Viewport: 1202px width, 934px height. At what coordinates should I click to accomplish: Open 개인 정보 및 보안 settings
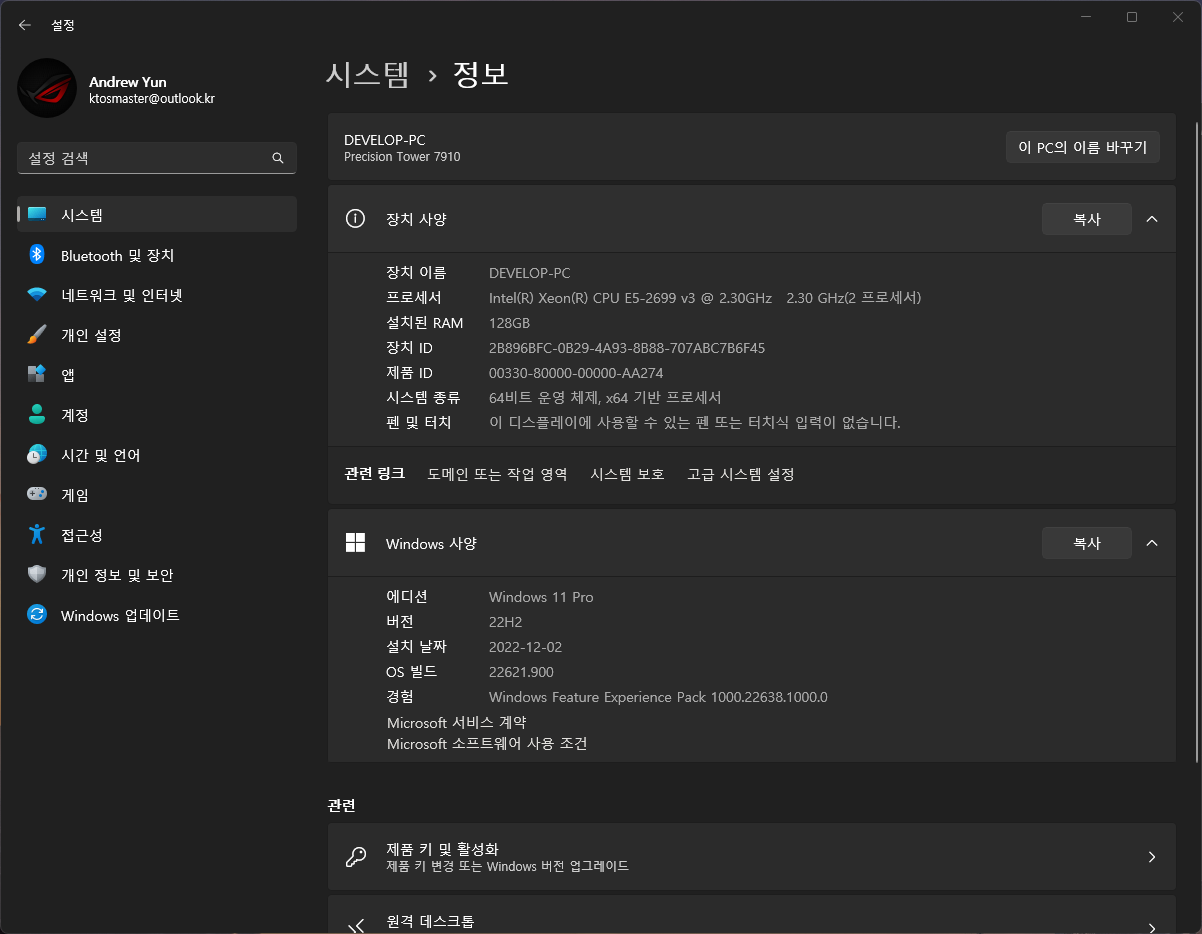[157, 575]
